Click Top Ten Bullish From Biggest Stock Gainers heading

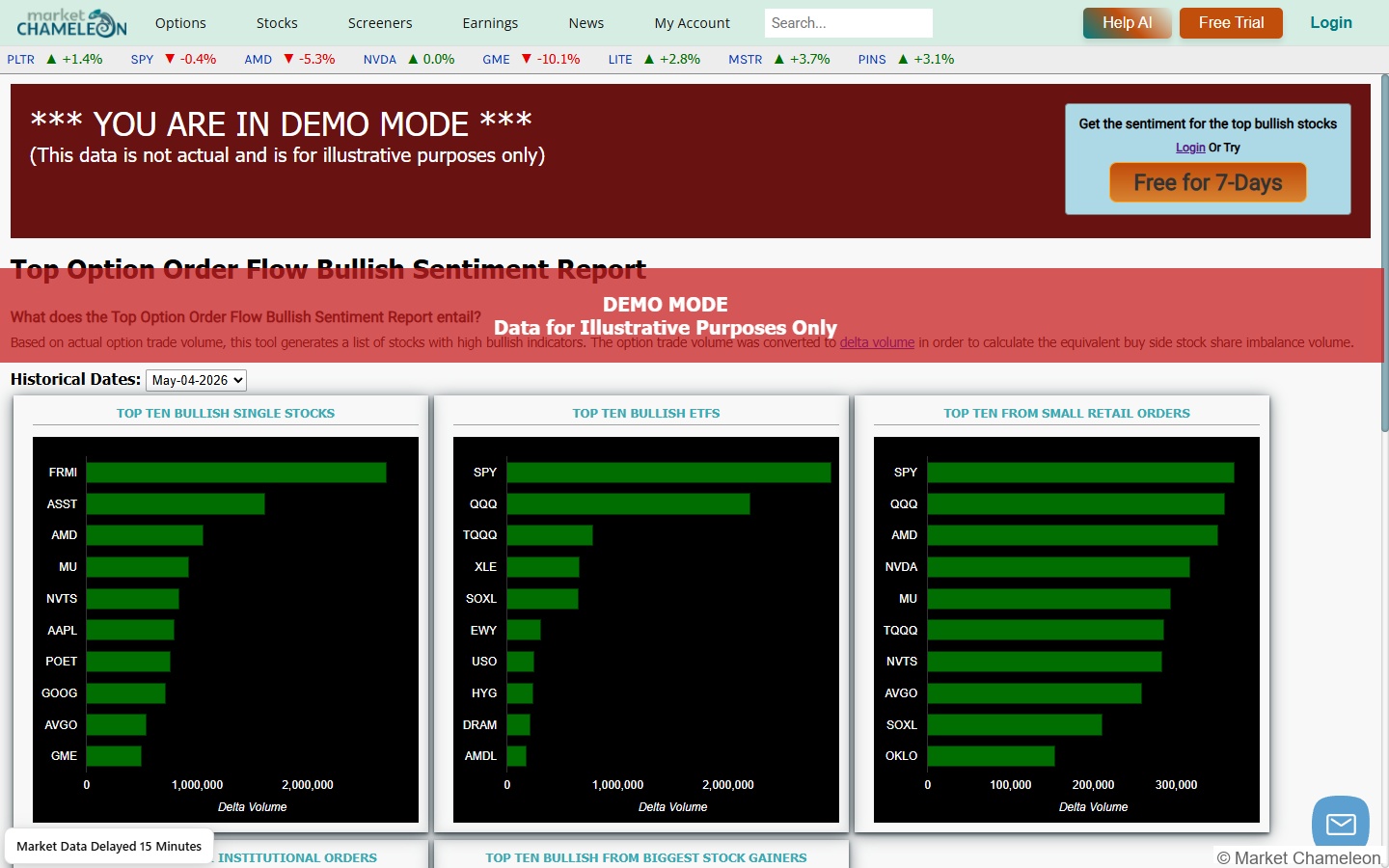646,858
